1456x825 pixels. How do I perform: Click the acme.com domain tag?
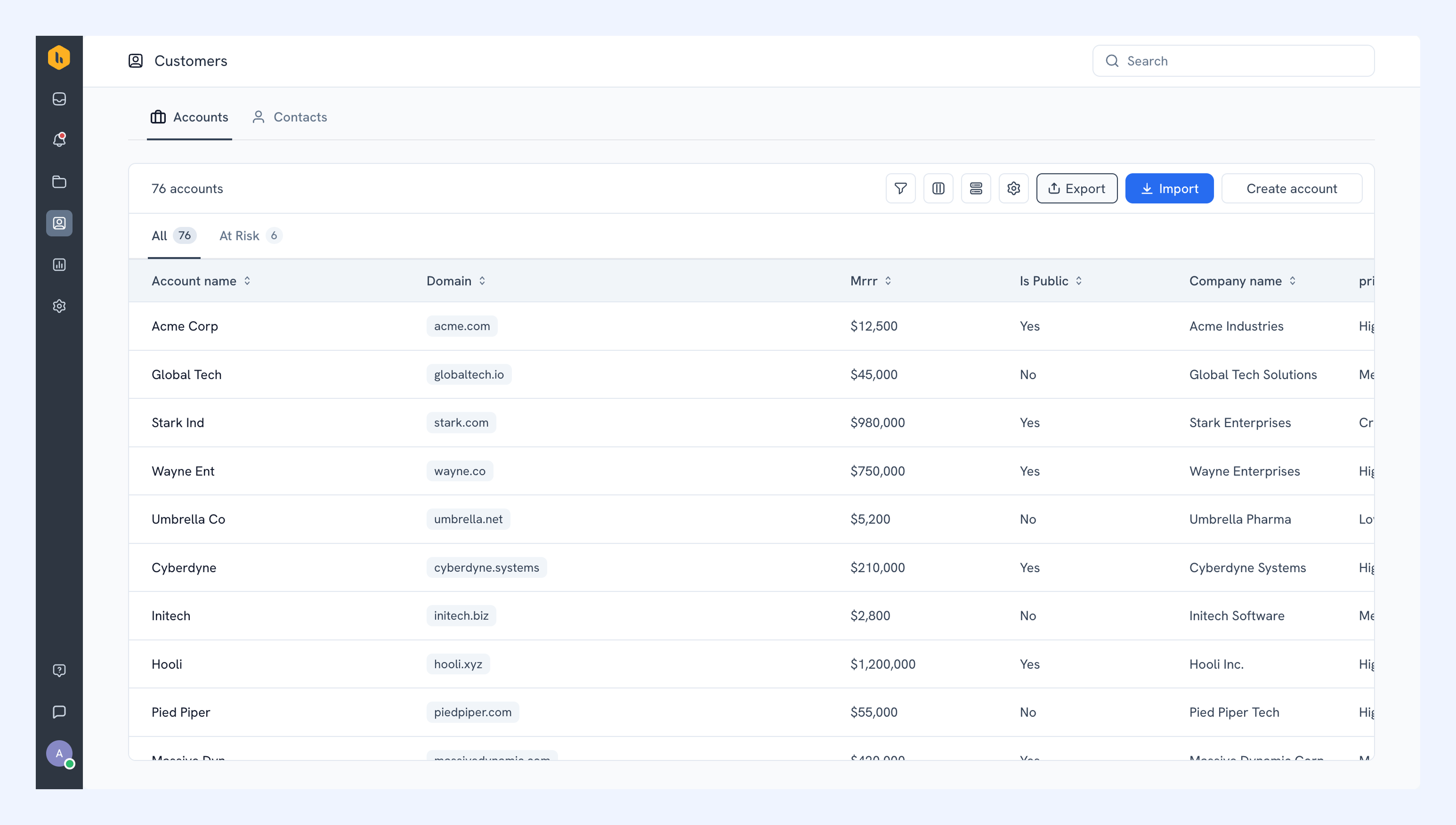pyautogui.click(x=462, y=326)
